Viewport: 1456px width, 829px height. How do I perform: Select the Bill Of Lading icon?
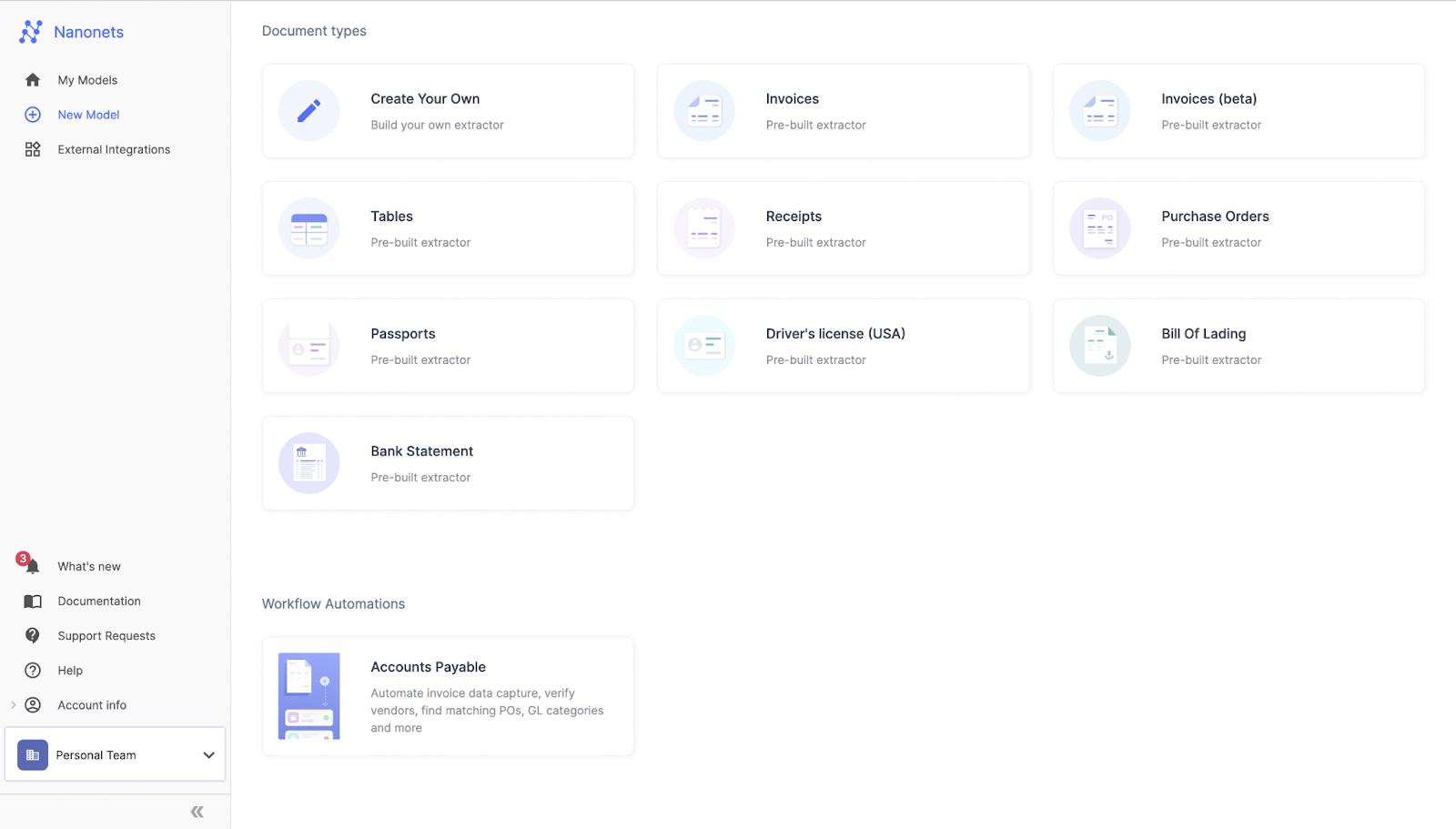click(1099, 346)
